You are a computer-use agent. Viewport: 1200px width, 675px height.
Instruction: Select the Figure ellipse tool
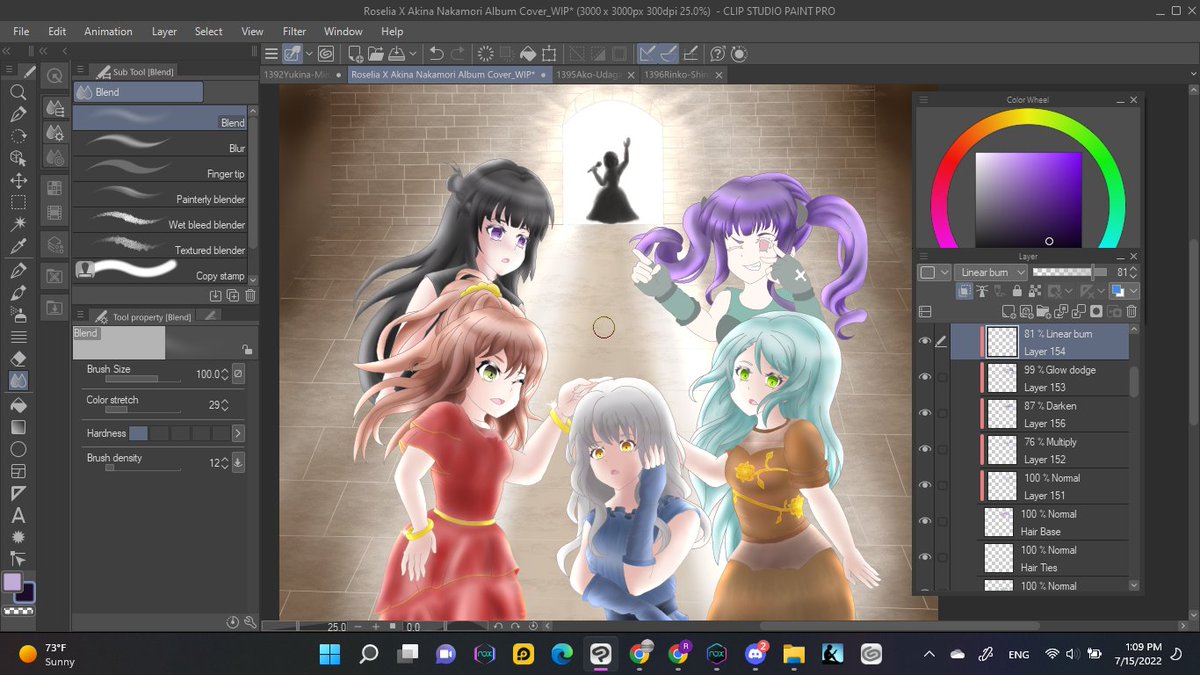pos(18,449)
